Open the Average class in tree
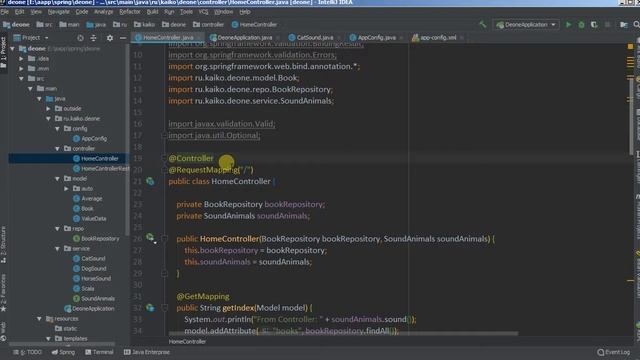The width and height of the screenshot is (640, 360). pos(87,198)
